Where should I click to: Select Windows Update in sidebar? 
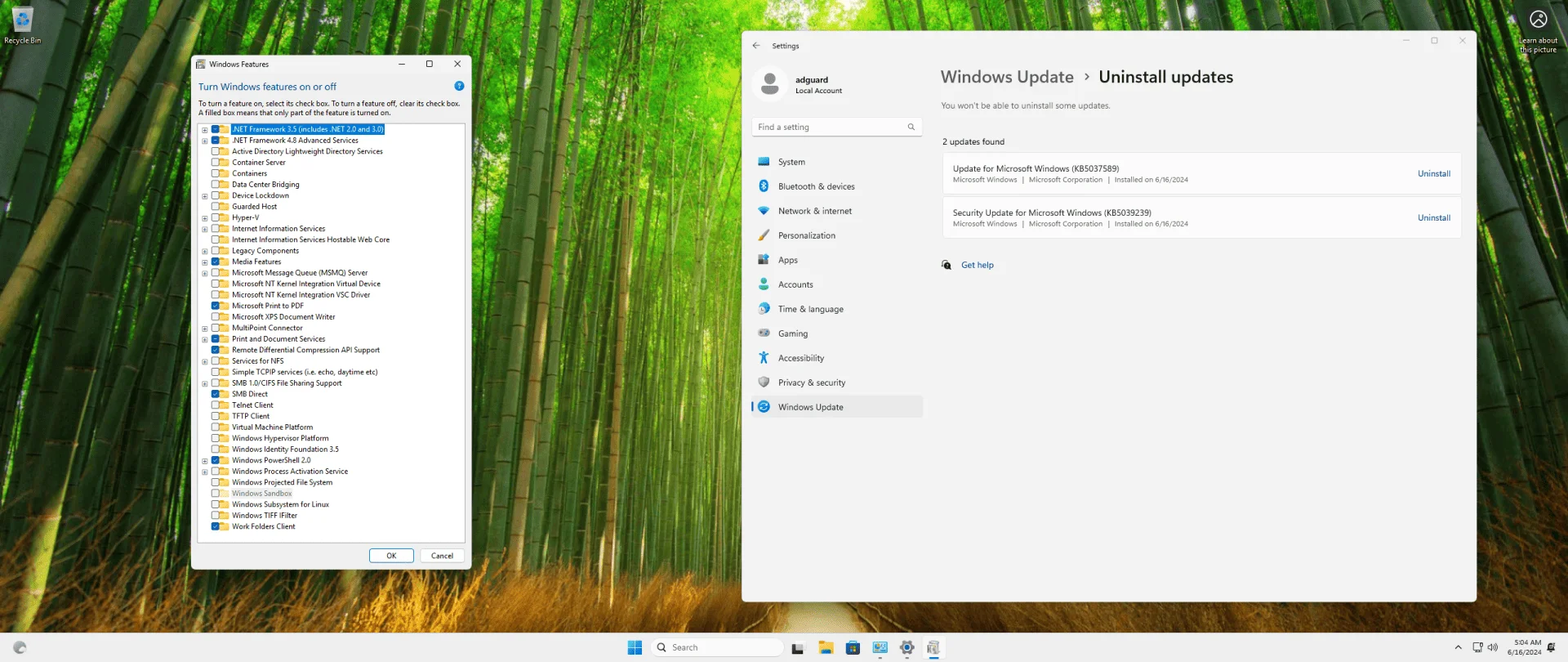(837, 407)
